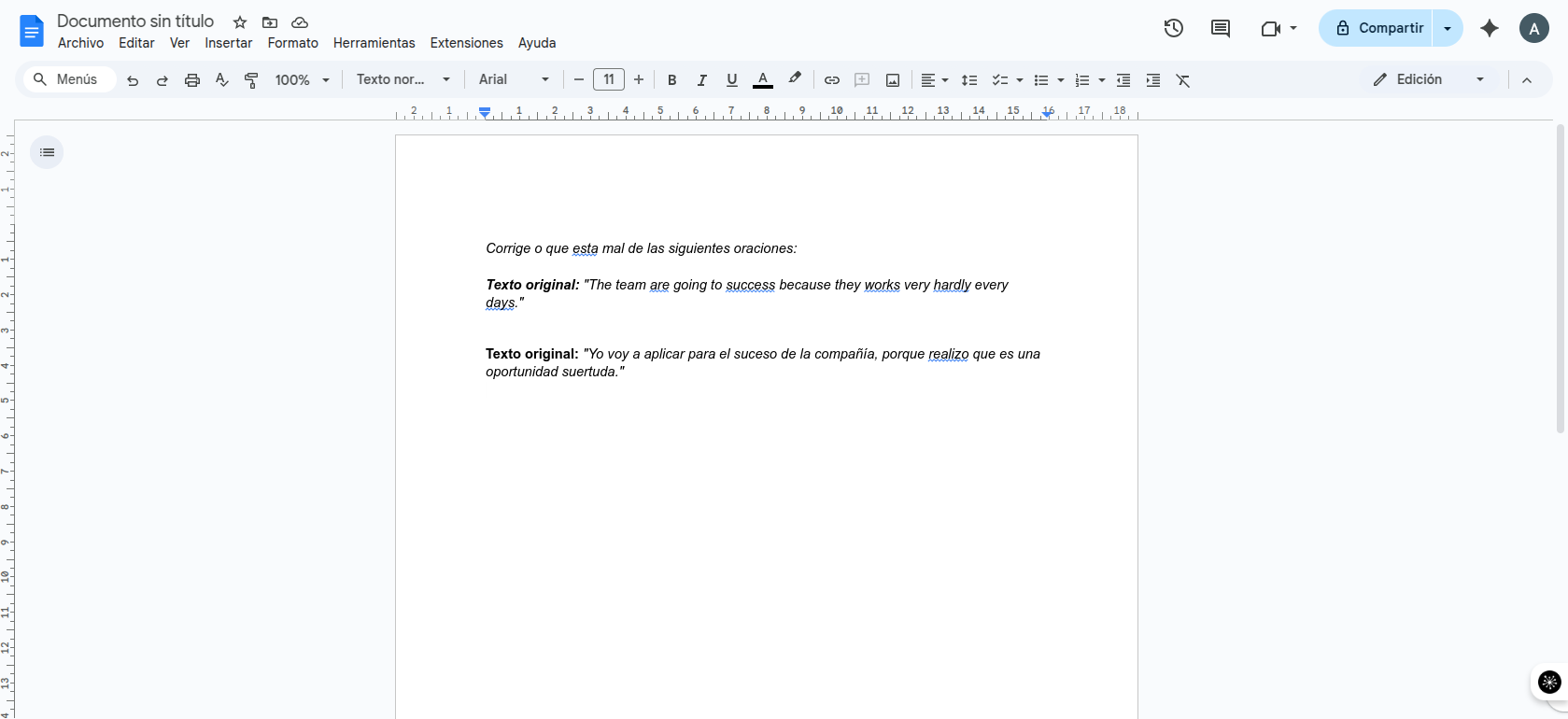1568x719 pixels.
Task: Click the undo arrow icon
Action: pos(133,80)
